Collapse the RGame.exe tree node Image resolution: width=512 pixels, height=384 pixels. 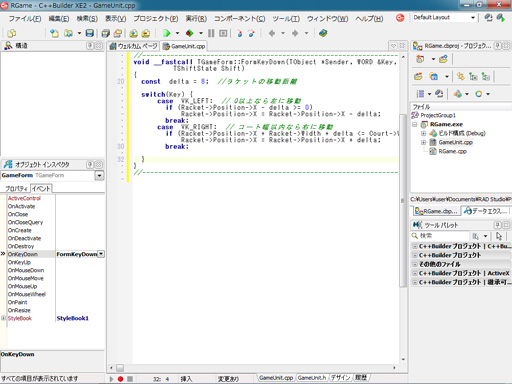pos(414,124)
